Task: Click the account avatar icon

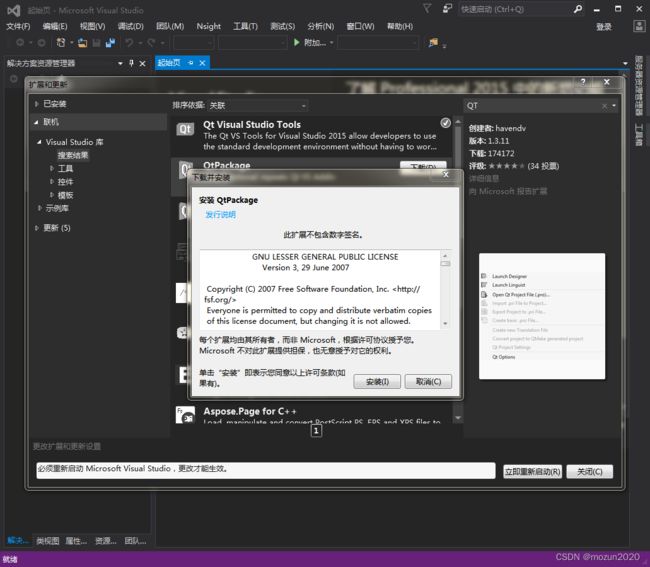Action: coord(639,27)
